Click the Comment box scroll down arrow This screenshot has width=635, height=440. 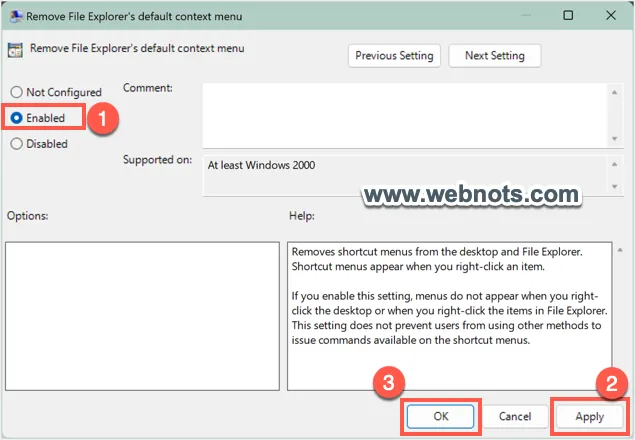614,139
